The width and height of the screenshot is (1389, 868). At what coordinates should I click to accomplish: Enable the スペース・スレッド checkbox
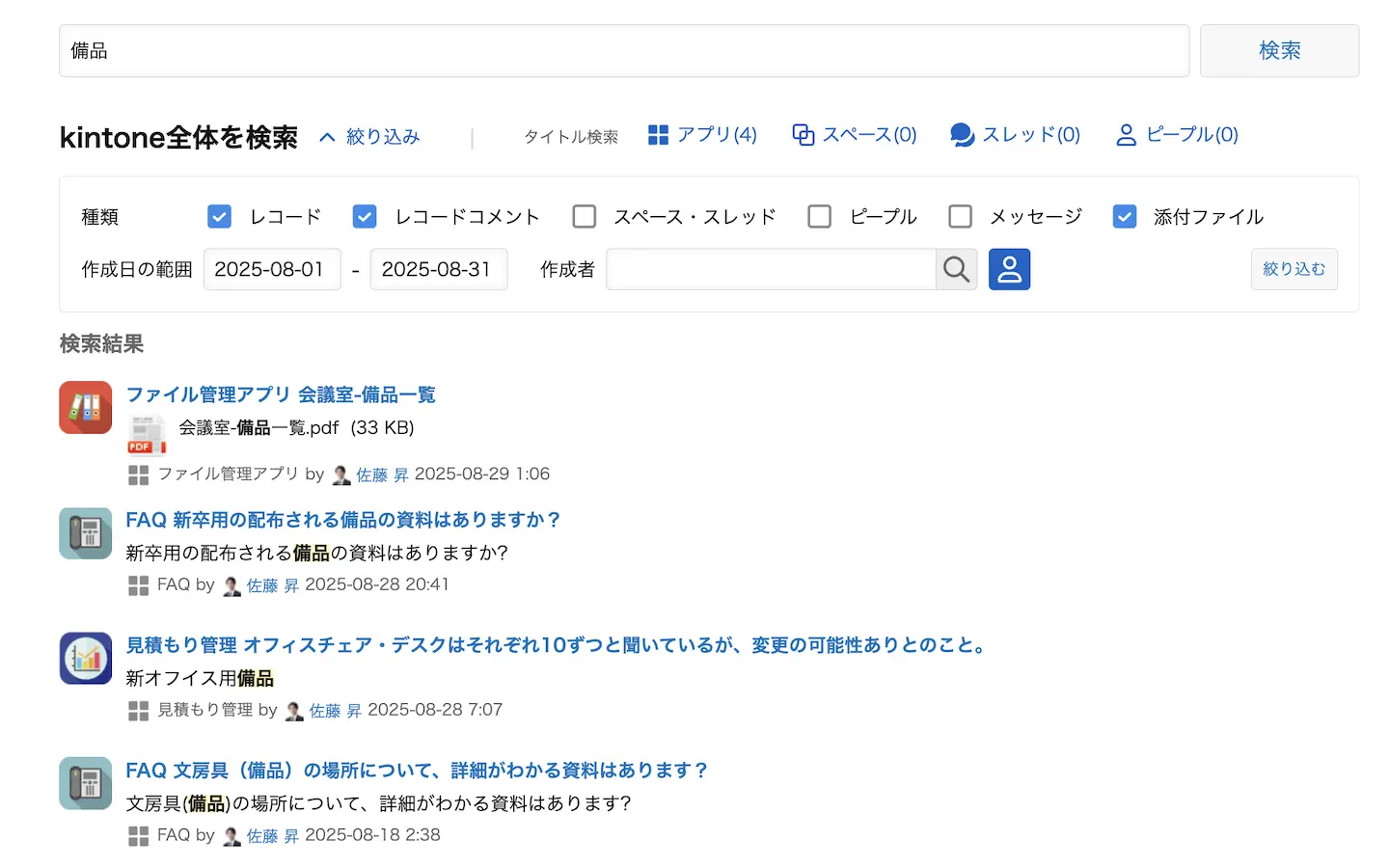coord(584,216)
